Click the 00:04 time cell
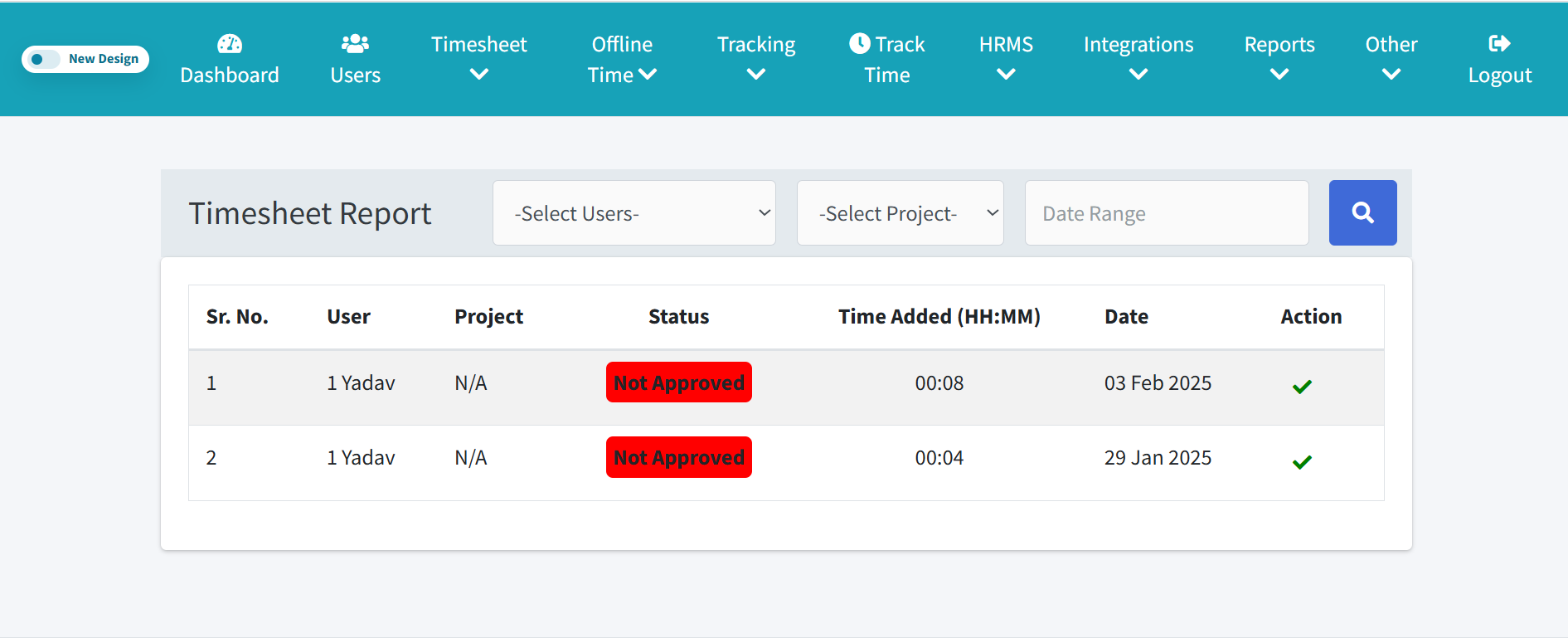This screenshot has height=638, width=1568. pos(939,458)
